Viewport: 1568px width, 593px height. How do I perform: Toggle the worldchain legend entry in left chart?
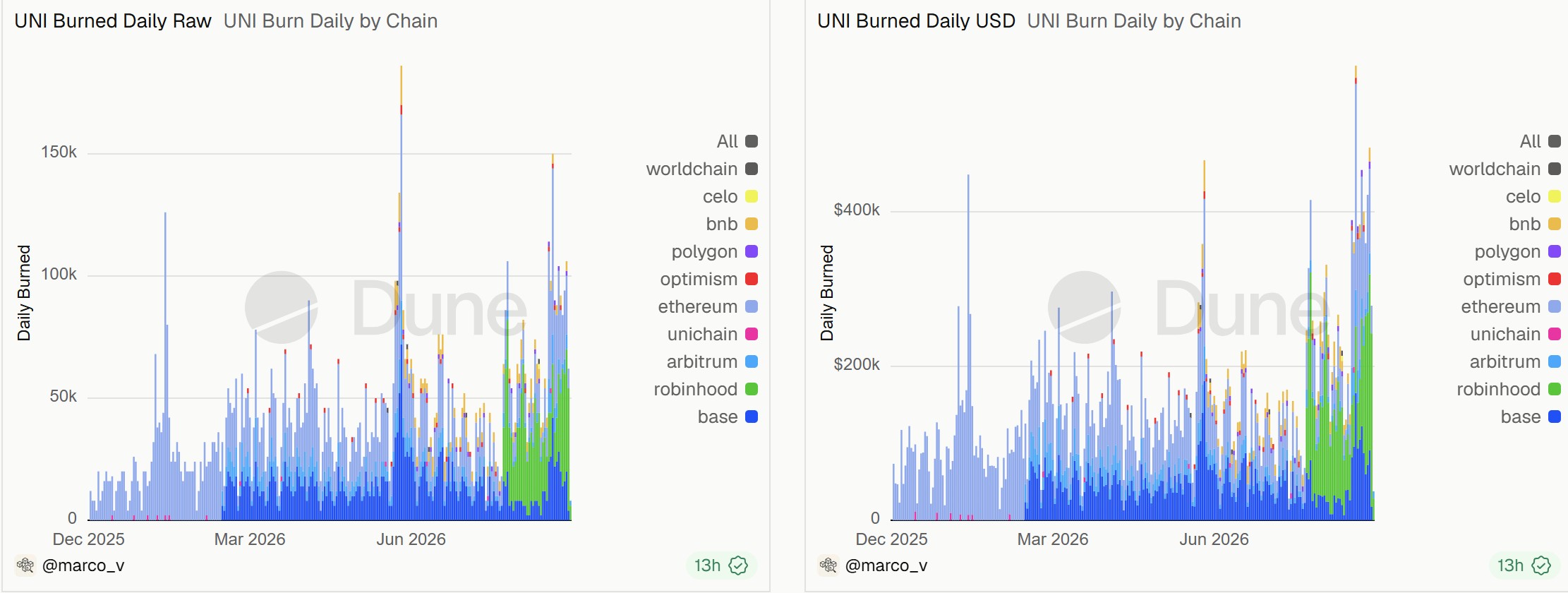(x=701, y=169)
